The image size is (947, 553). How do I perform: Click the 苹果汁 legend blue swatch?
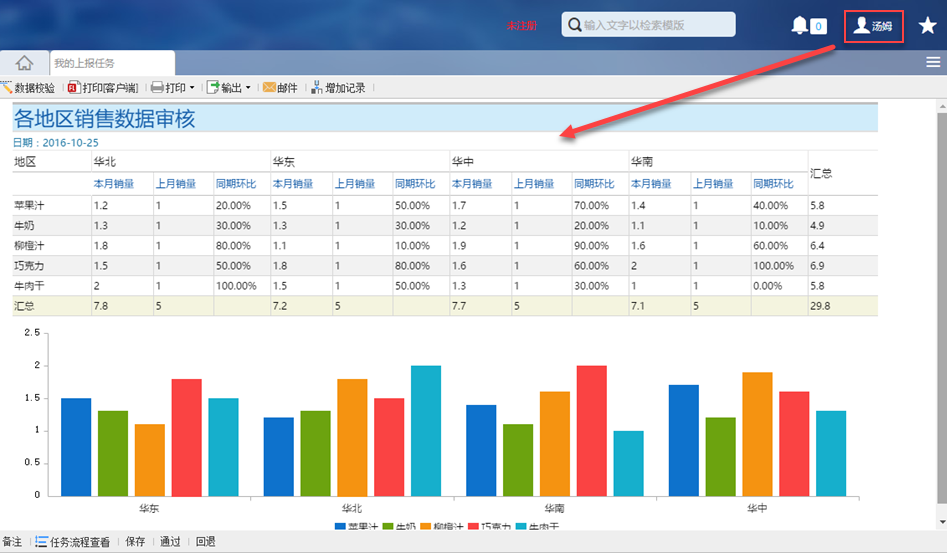click(340, 526)
